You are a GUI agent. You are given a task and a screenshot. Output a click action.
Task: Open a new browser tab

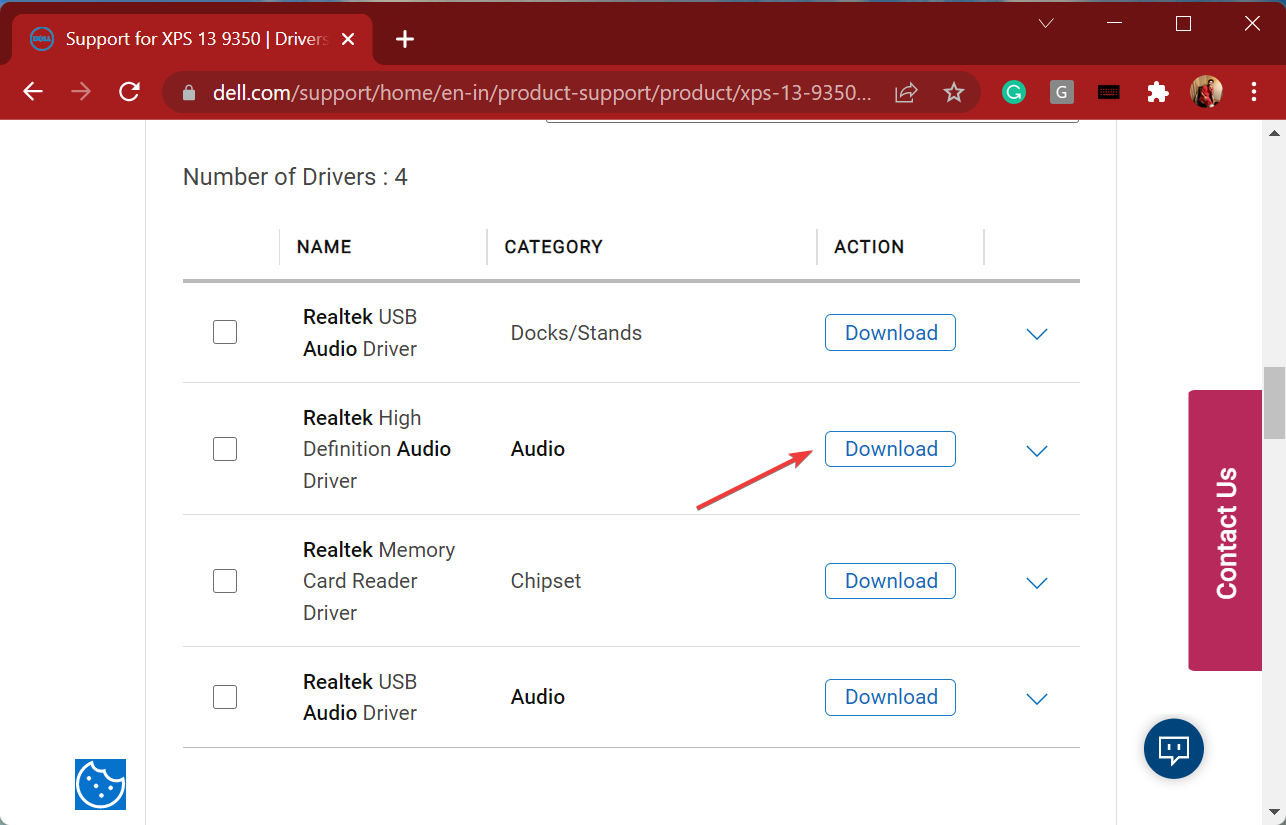coord(404,39)
